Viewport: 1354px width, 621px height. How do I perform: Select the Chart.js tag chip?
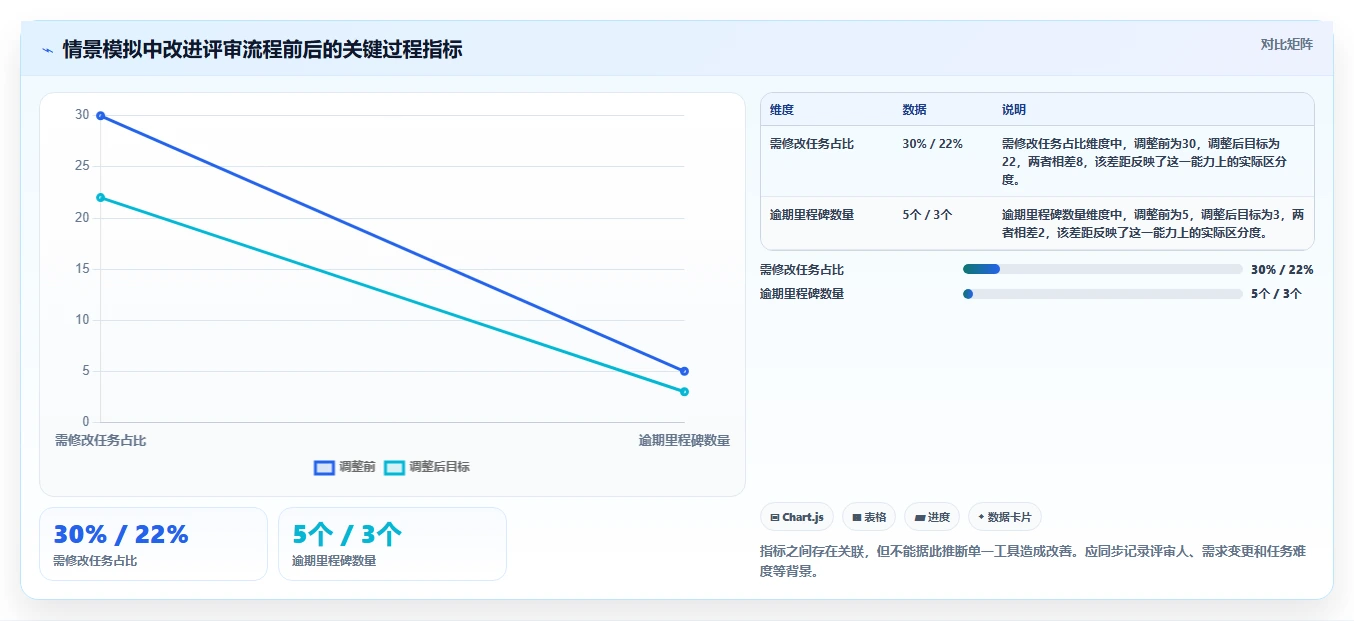[797, 517]
